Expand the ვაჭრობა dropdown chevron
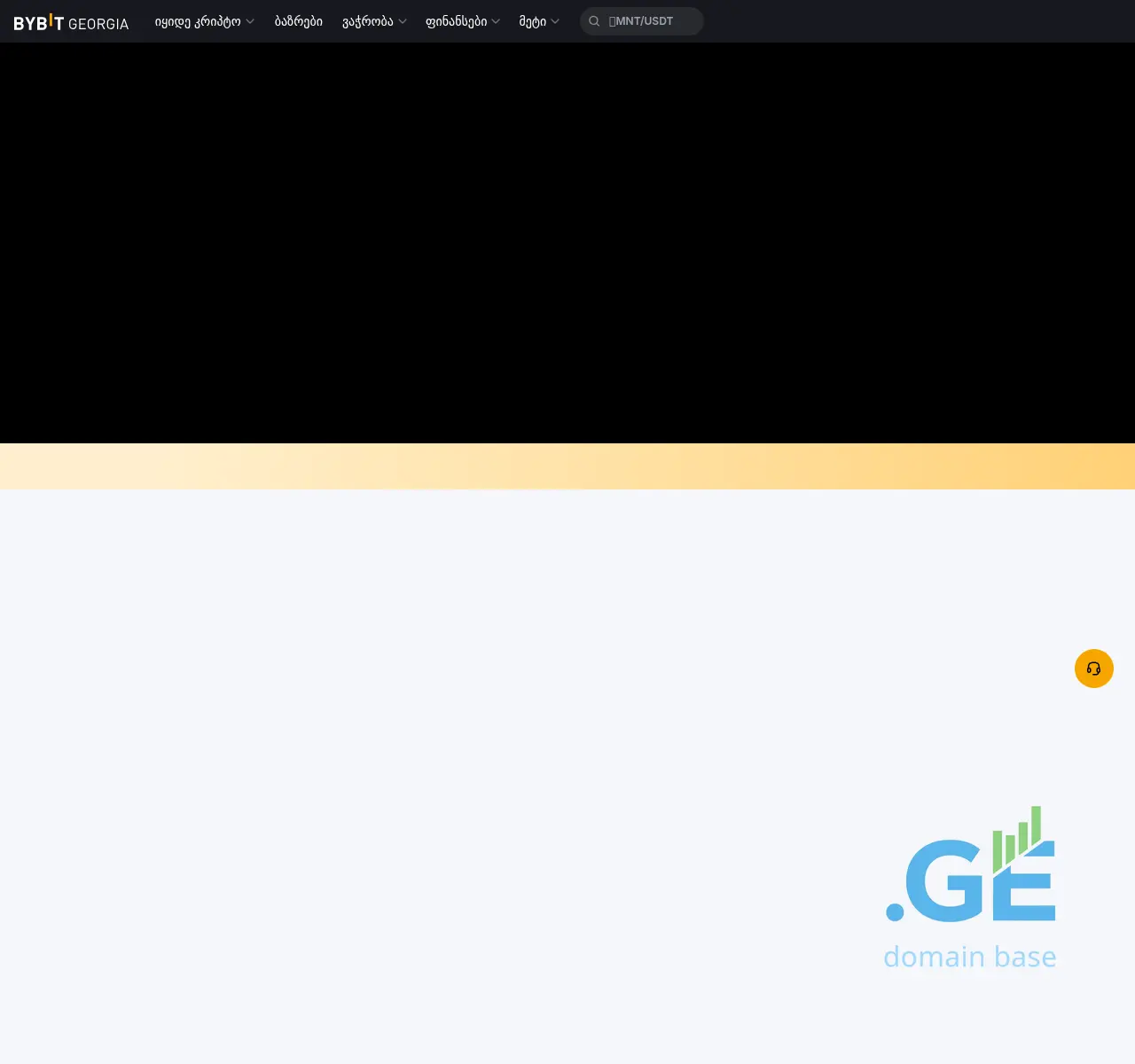1135x1064 pixels. (x=402, y=21)
